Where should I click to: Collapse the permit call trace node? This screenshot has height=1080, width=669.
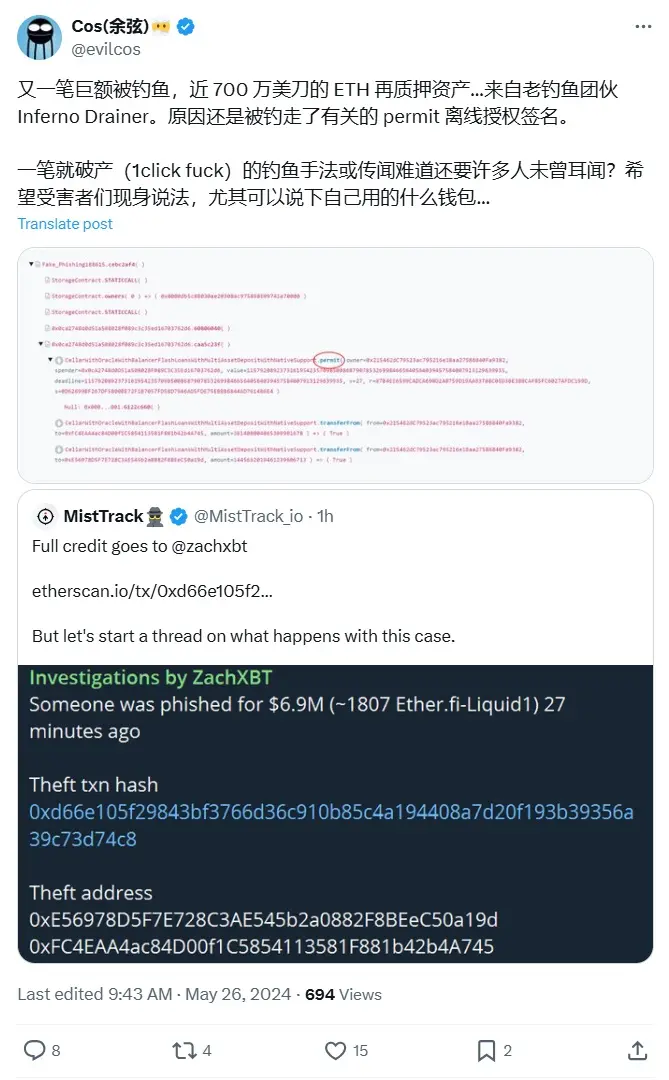51,358
